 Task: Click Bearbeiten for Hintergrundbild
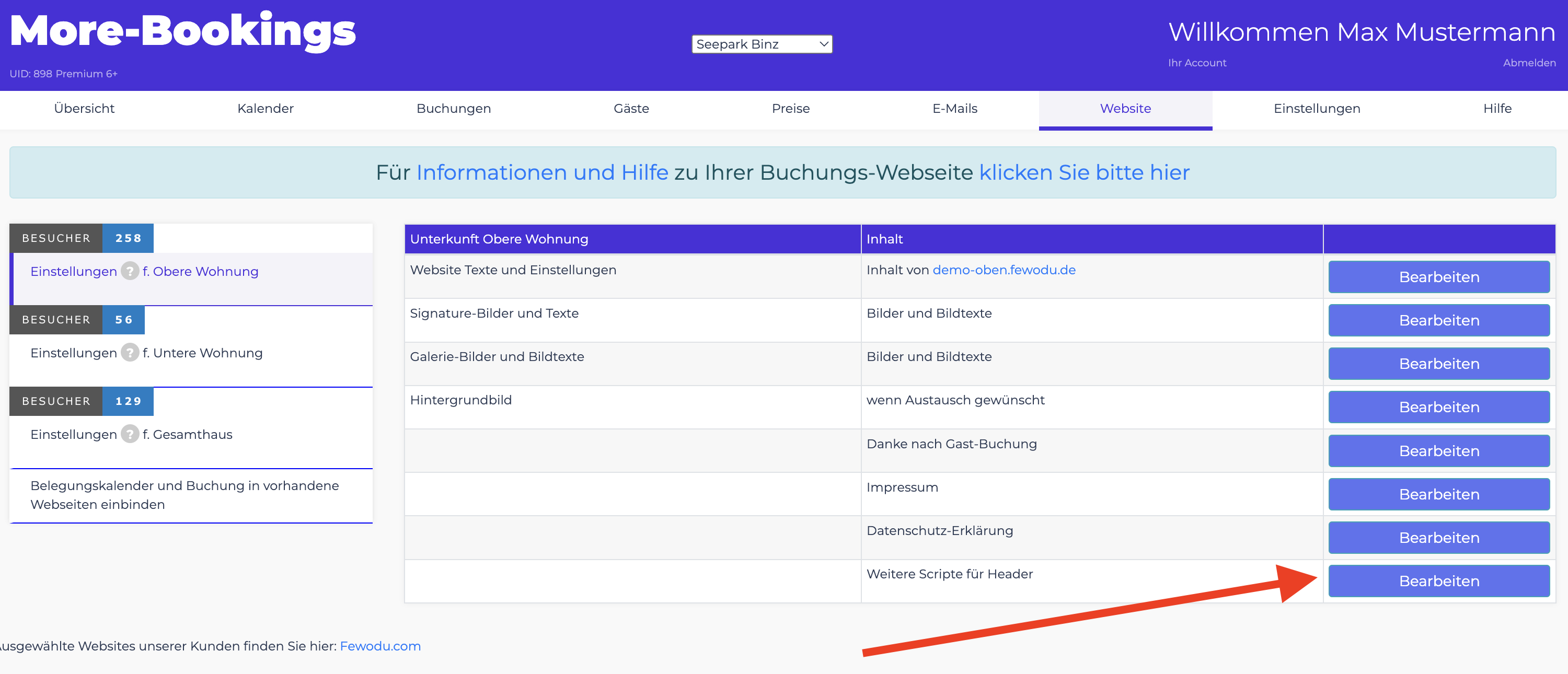1439,407
